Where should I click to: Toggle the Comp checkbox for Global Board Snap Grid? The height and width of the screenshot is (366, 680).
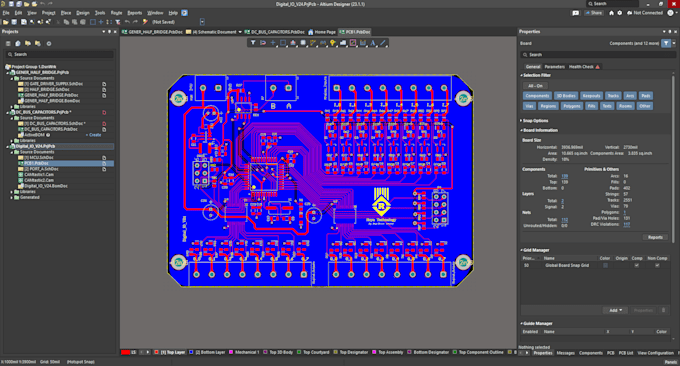(x=637, y=265)
